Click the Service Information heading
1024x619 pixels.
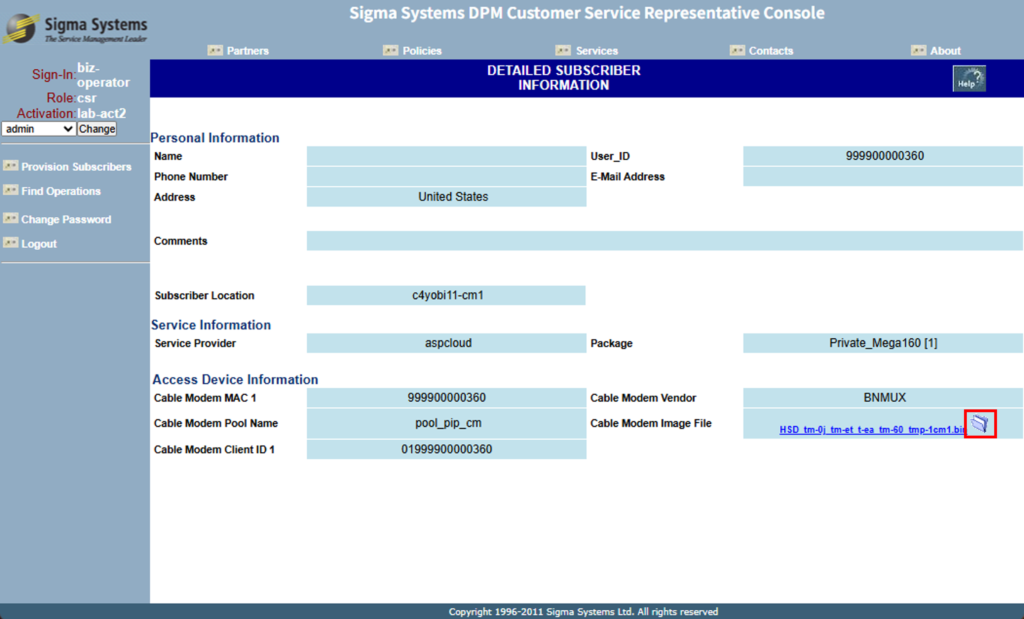pyautogui.click(x=211, y=325)
